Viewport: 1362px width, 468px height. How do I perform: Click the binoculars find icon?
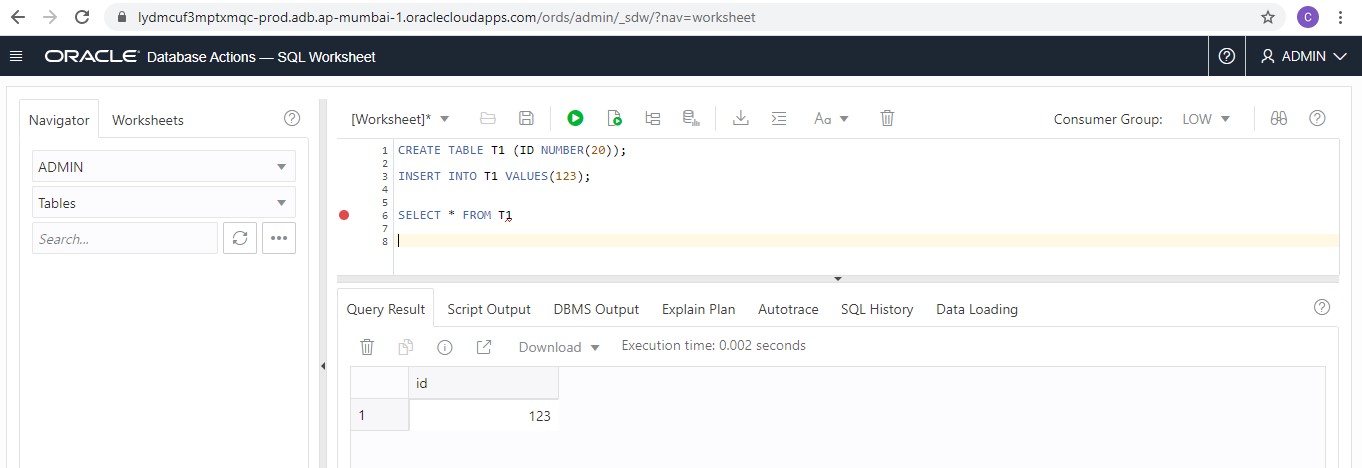click(x=1278, y=118)
